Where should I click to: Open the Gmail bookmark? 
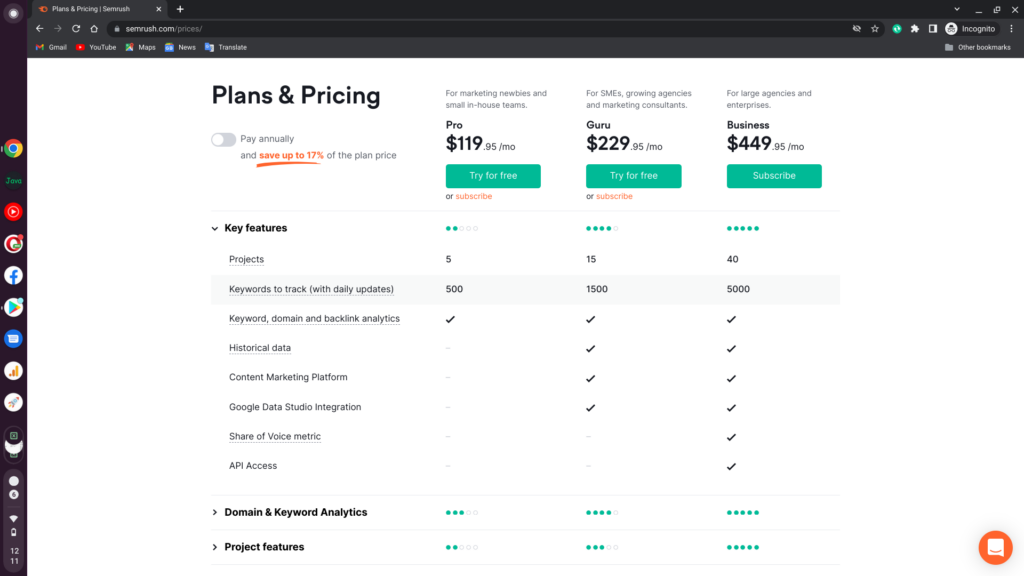coord(52,47)
